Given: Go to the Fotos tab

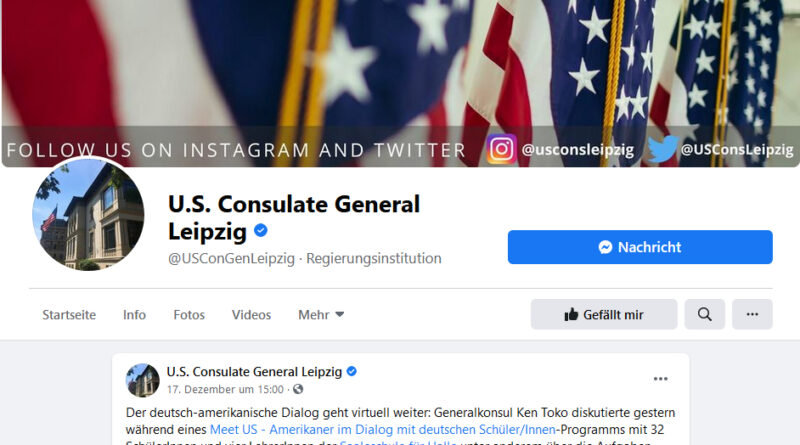Looking at the screenshot, I should click(189, 315).
